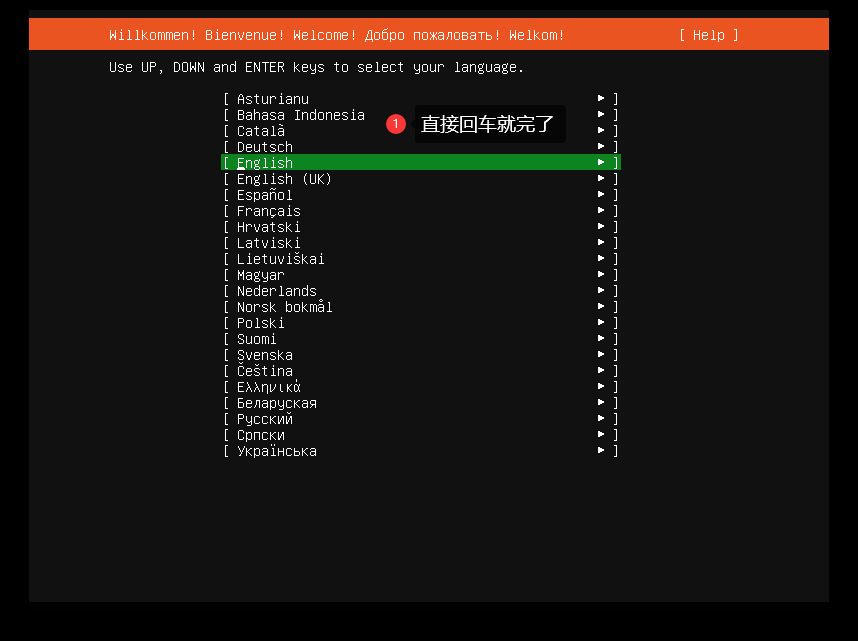Choose Nederlands from the list

pyautogui.click(x=276, y=290)
